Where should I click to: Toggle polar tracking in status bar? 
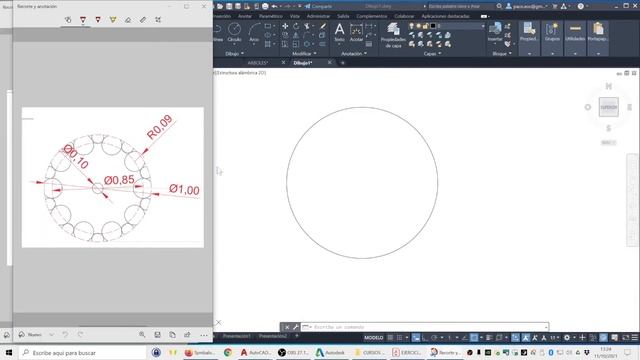click(x=434, y=338)
